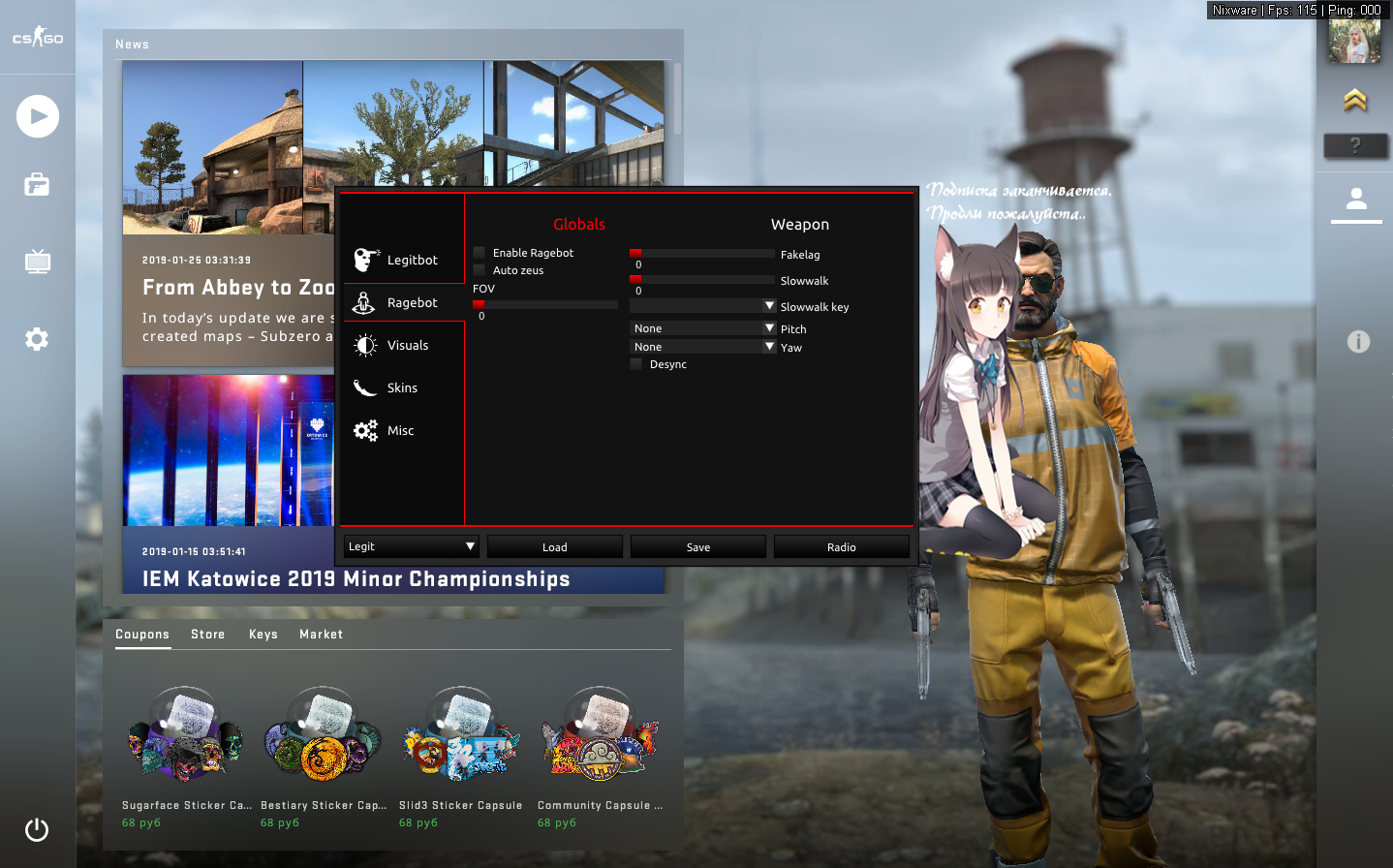Image resolution: width=1393 pixels, height=868 pixels.
Task: Open the friends list person icon
Action: [x=1356, y=200]
